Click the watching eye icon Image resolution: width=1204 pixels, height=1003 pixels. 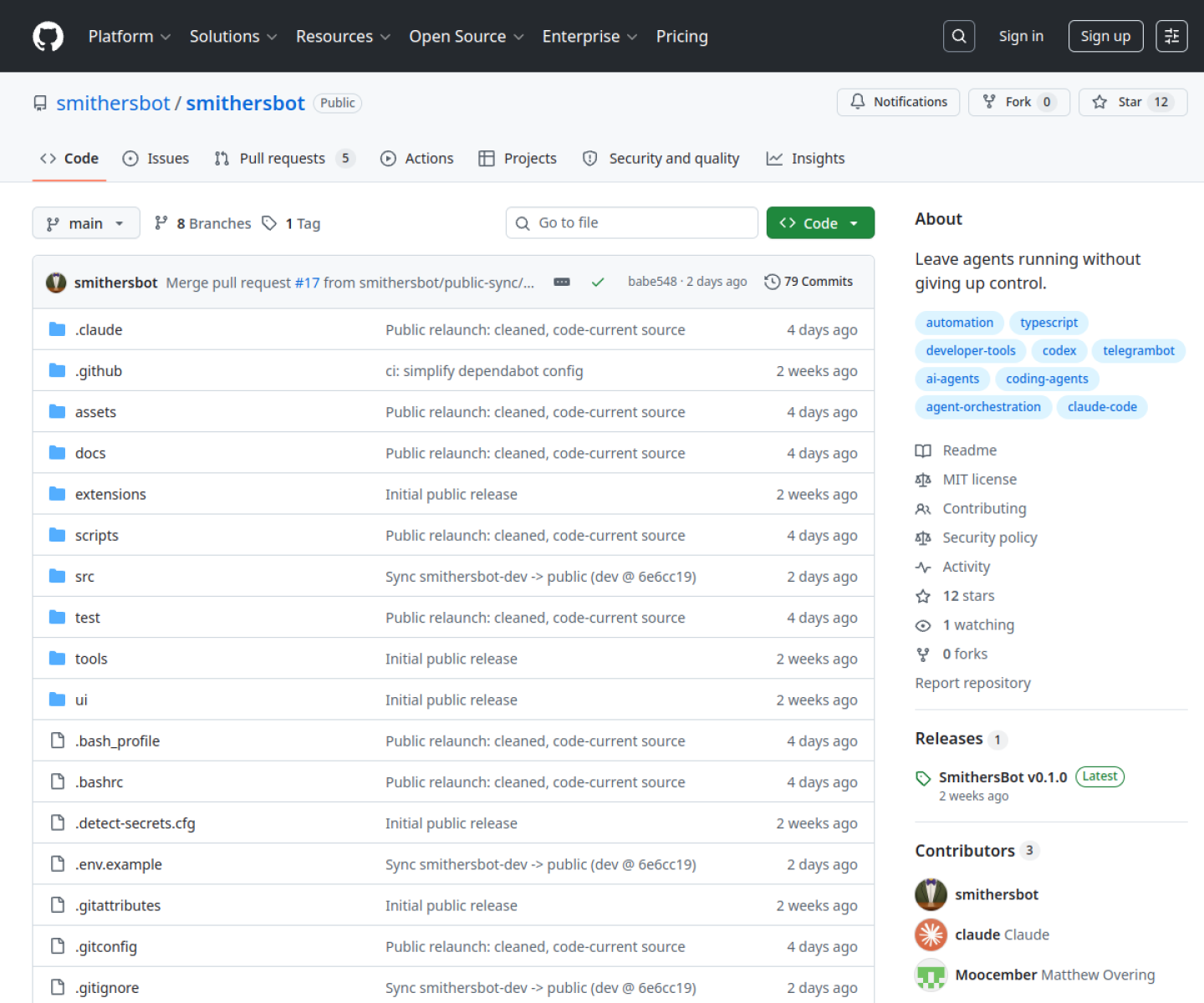point(923,625)
